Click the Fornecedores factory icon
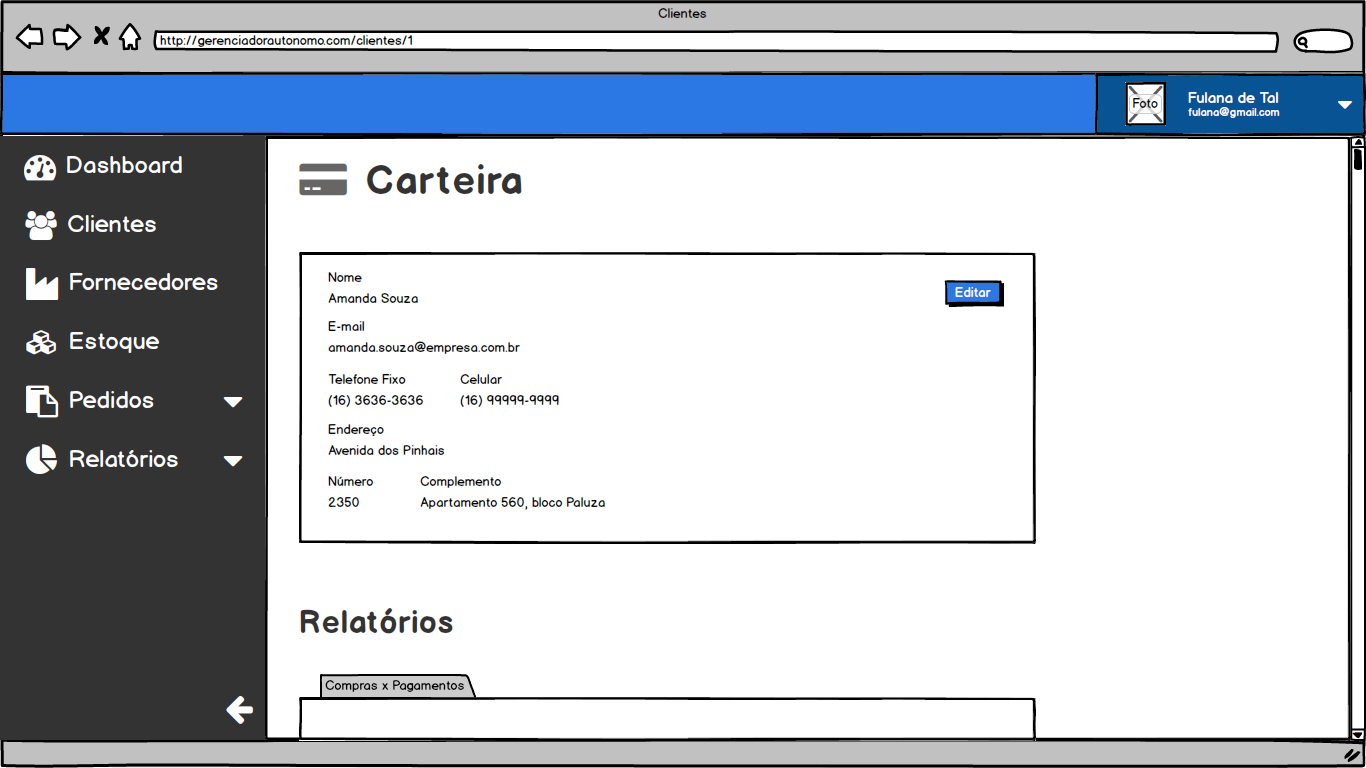 tap(41, 284)
